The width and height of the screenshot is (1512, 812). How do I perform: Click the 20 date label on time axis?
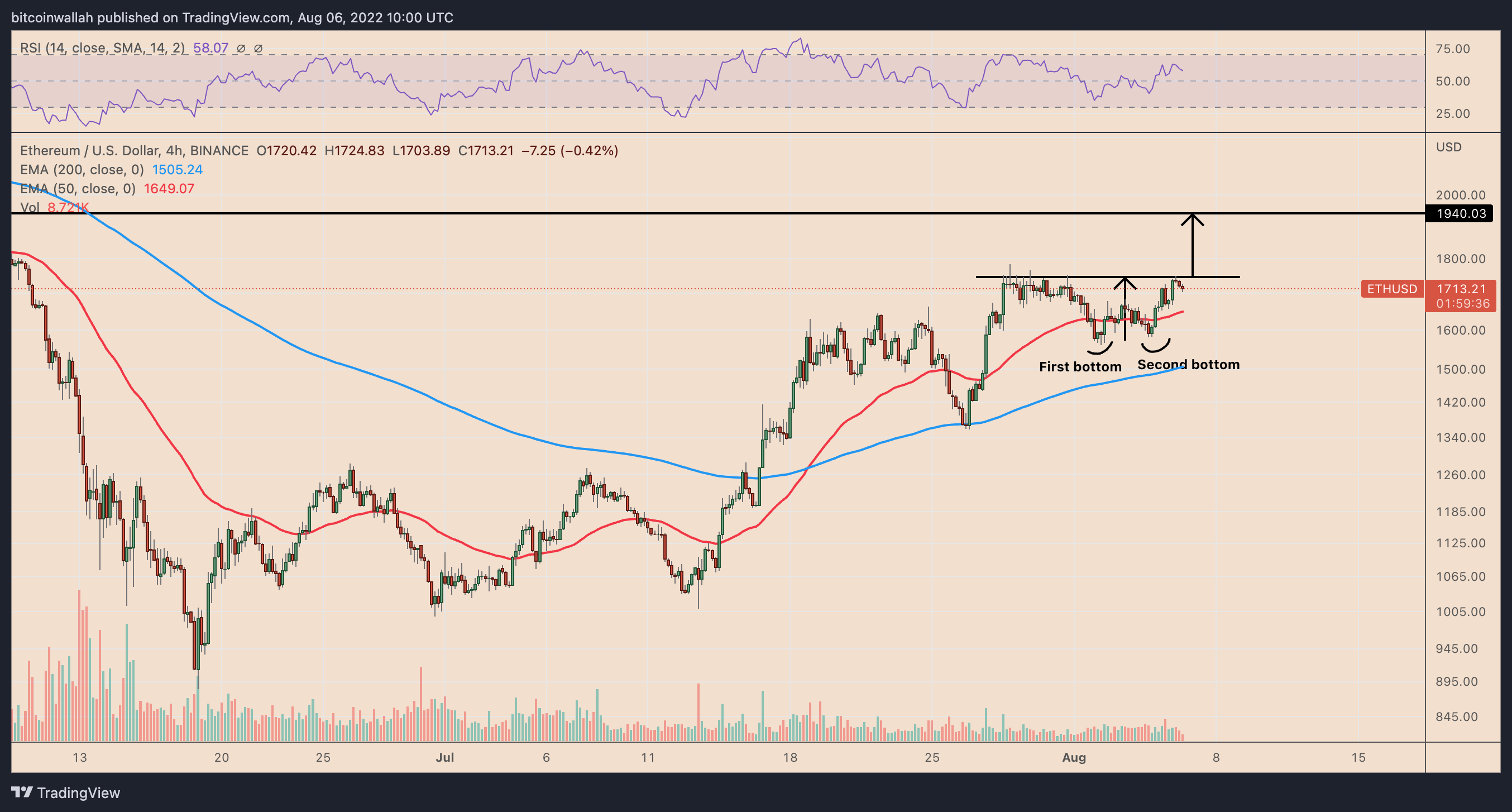tap(221, 758)
